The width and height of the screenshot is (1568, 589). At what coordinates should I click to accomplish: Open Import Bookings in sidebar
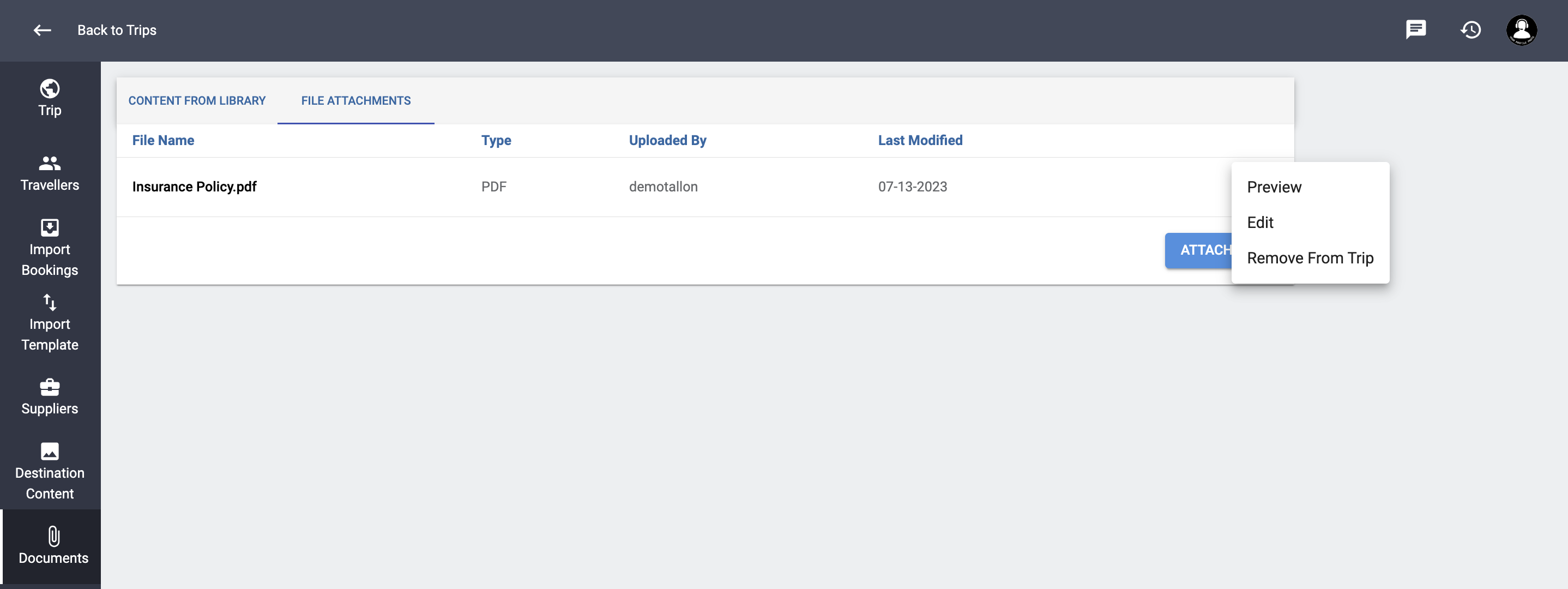click(x=50, y=248)
